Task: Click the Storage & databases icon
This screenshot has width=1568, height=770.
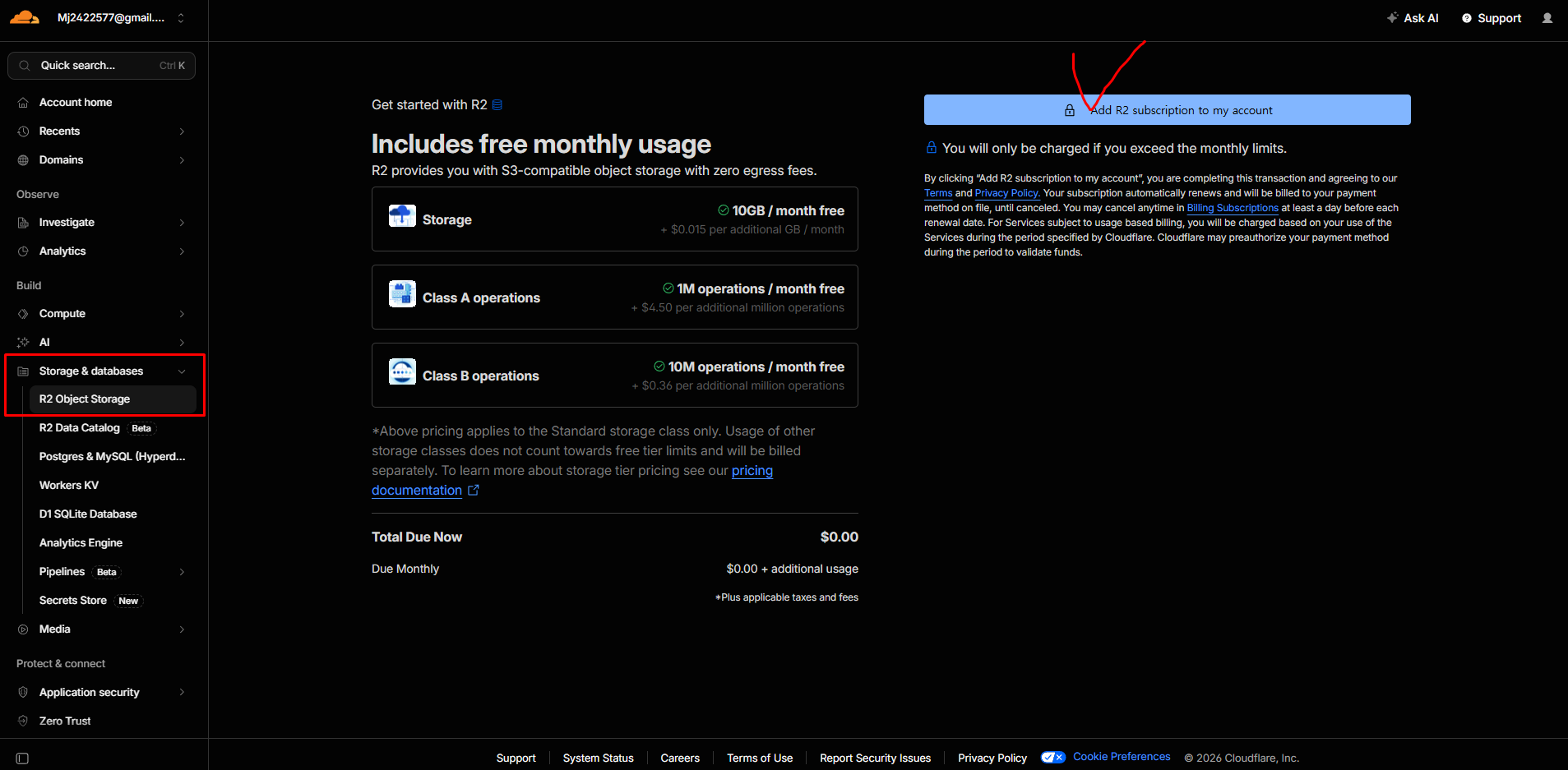Action: point(23,371)
